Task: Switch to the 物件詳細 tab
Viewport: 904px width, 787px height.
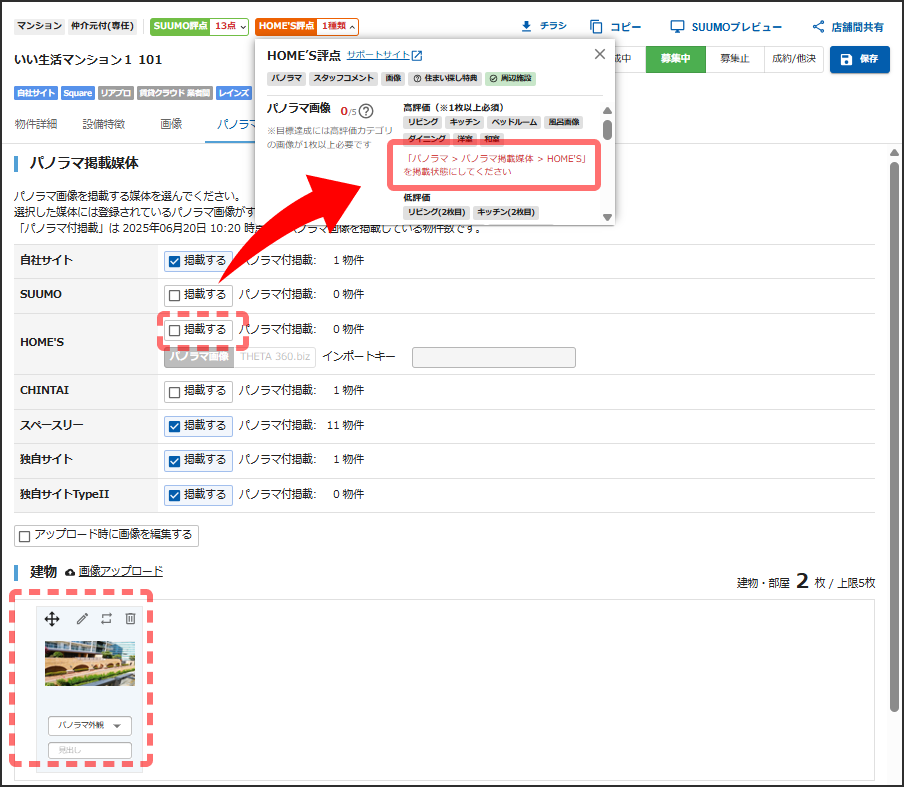Action: click(36, 124)
